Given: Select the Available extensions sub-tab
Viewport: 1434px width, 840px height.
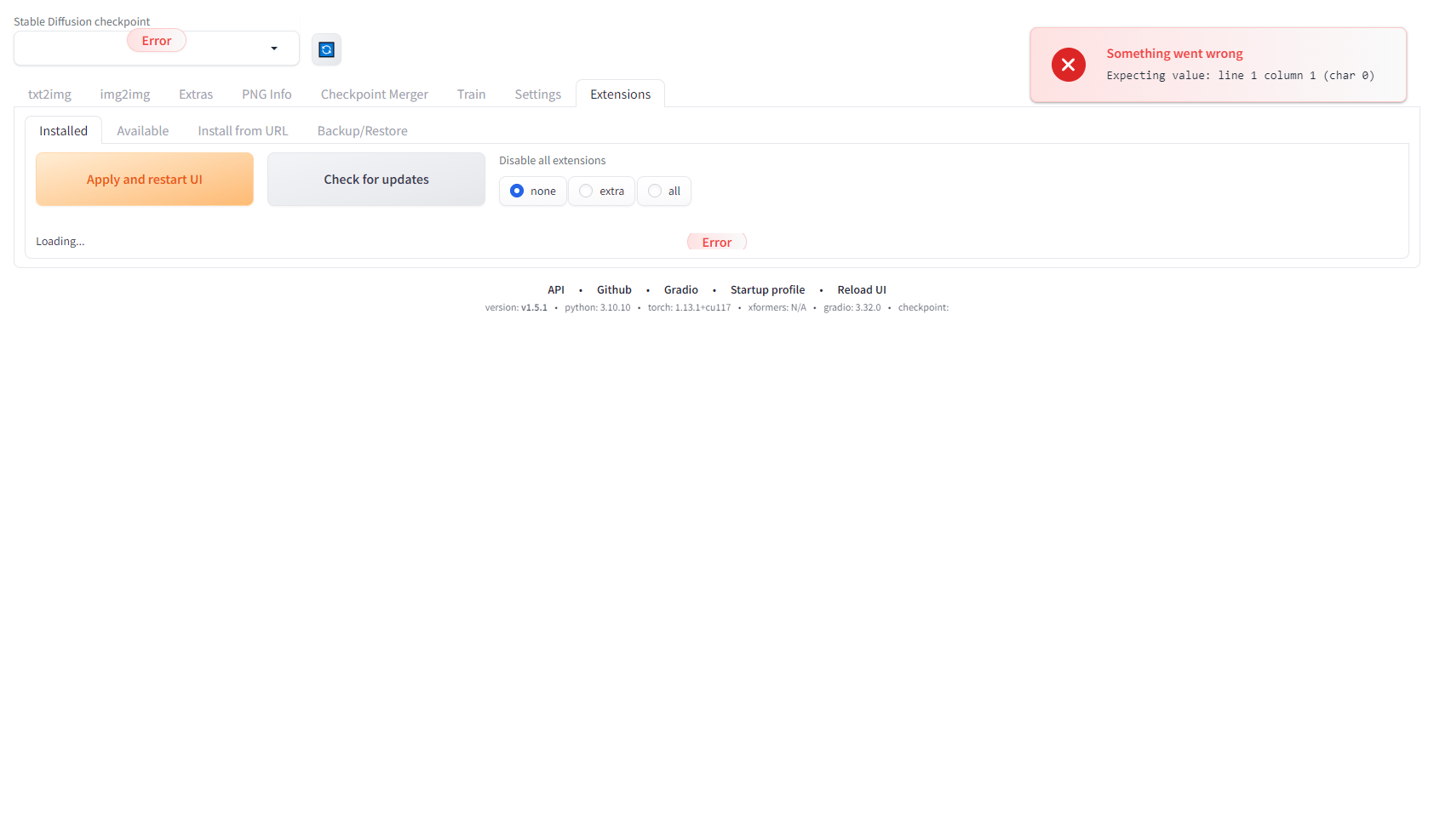Looking at the screenshot, I should tap(143, 131).
